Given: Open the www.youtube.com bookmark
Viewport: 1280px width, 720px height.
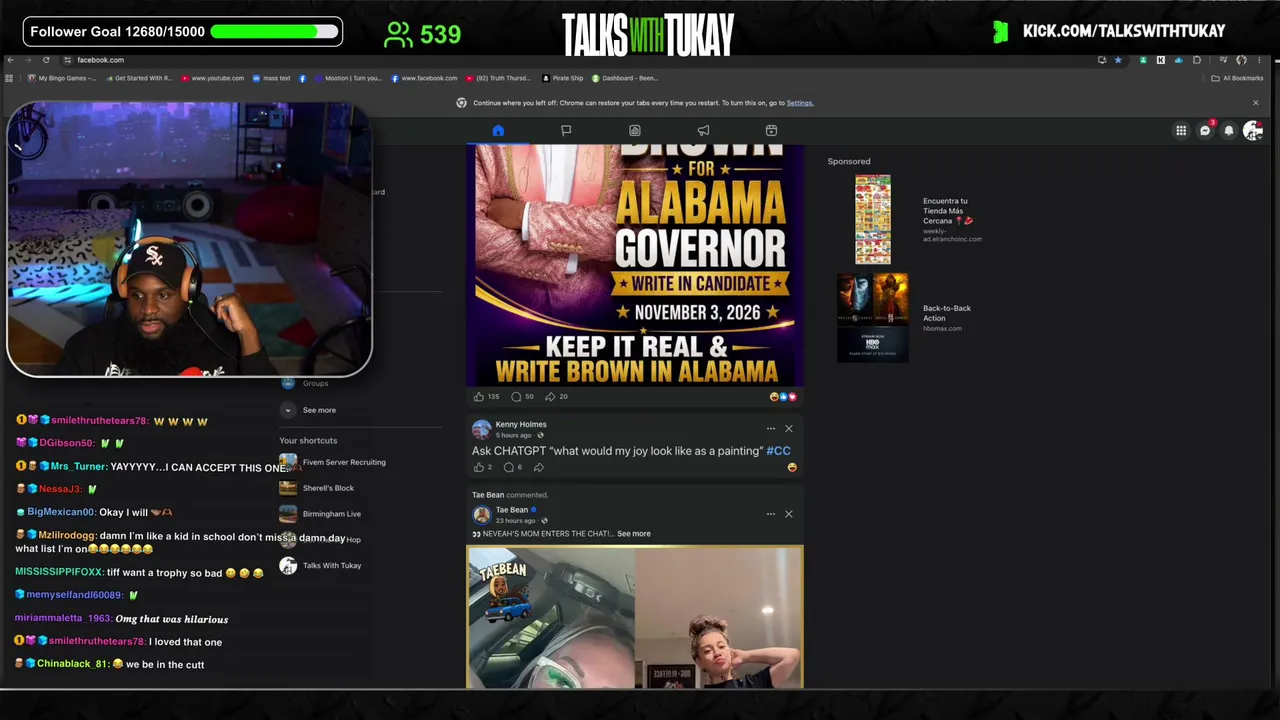Looking at the screenshot, I should [212, 78].
